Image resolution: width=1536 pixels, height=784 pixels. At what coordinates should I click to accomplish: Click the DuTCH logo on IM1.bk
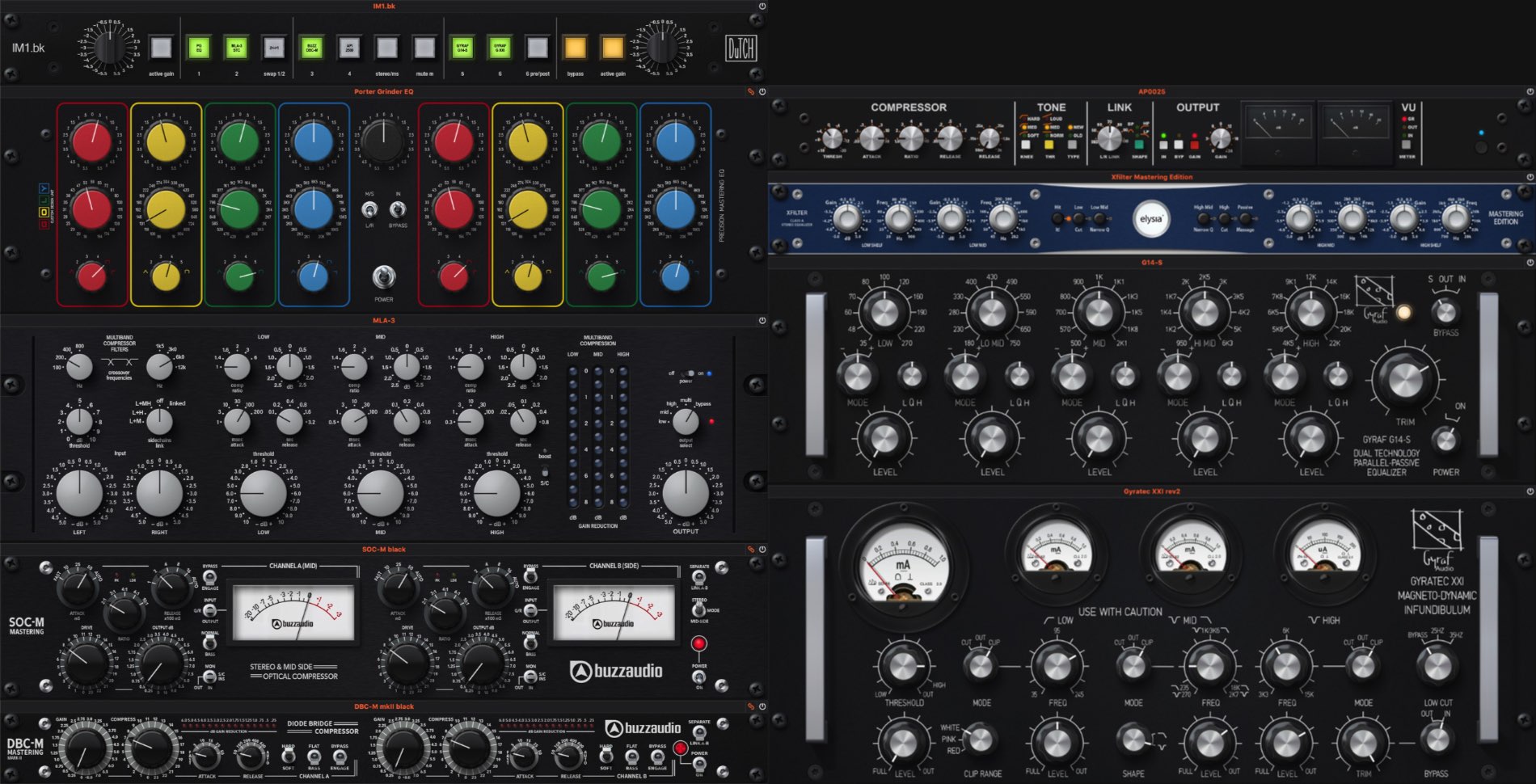click(x=741, y=48)
